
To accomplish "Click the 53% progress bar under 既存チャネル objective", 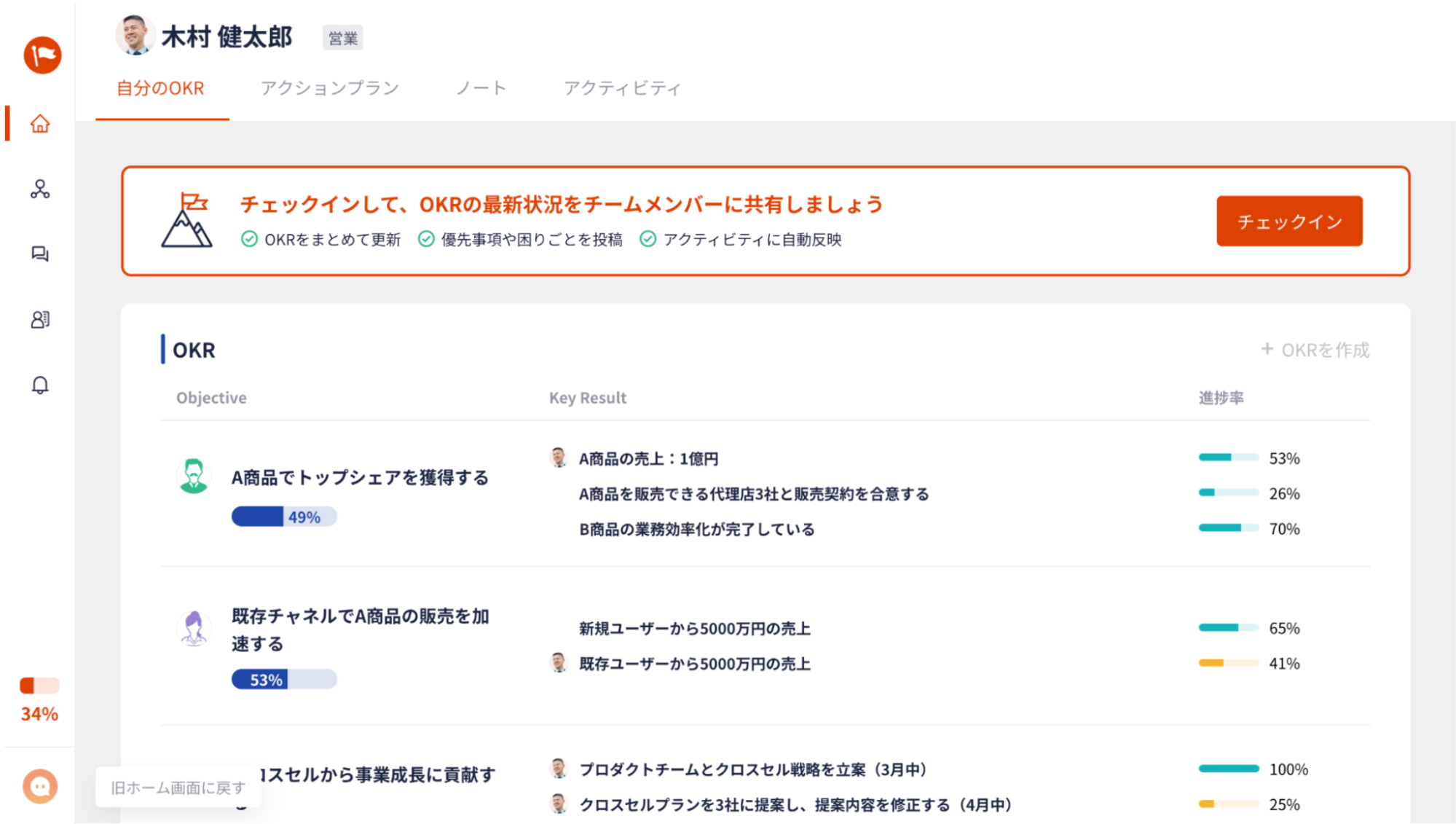I will (x=284, y=679).
